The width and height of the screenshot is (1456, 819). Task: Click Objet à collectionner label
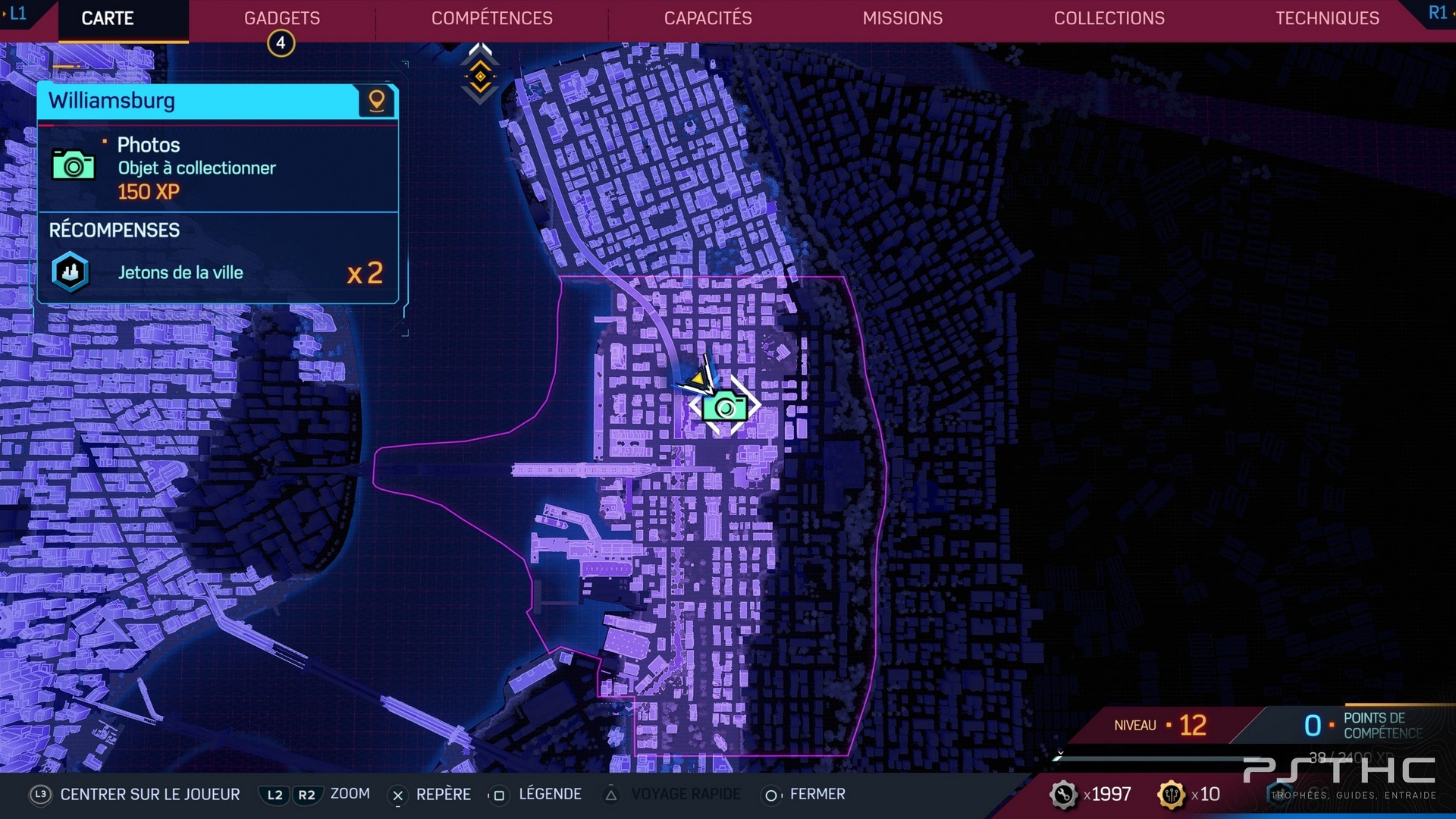pyautogui.click(x=196, y=168)
